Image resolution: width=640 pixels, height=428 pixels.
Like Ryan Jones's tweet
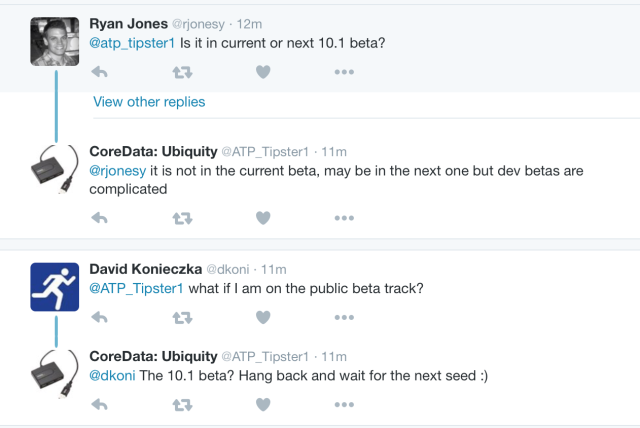coord(263,72)
